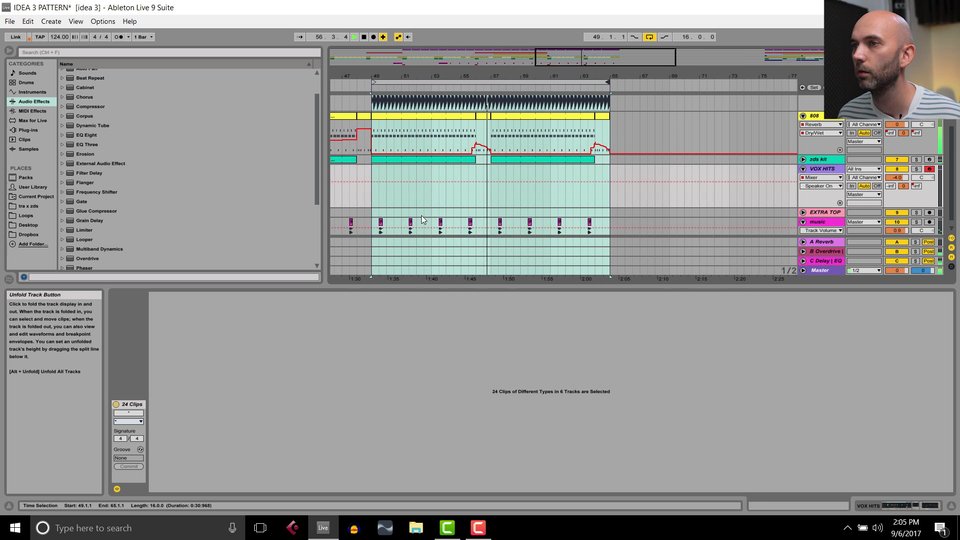Open the Track Volume automation dropdown
Viewport: 960px width, 540px height.
822,231
